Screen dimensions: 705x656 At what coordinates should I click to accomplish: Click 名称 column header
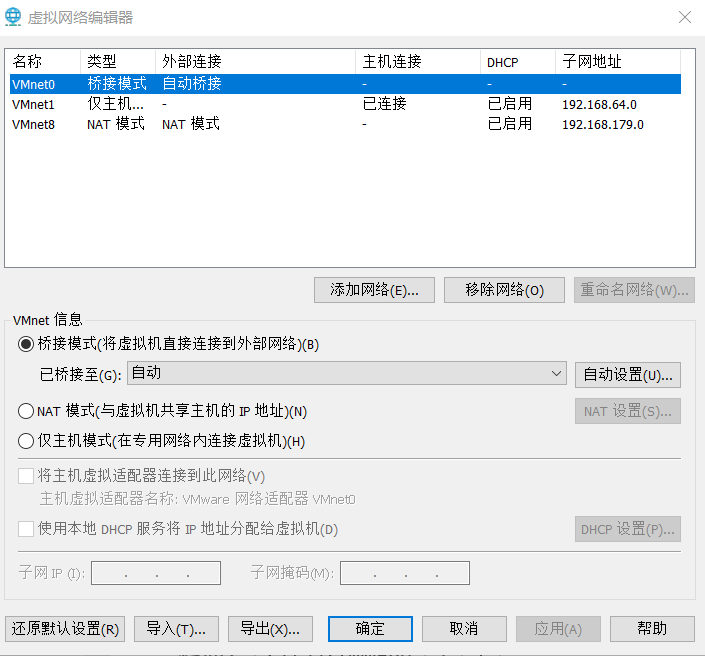click(45, 61)
